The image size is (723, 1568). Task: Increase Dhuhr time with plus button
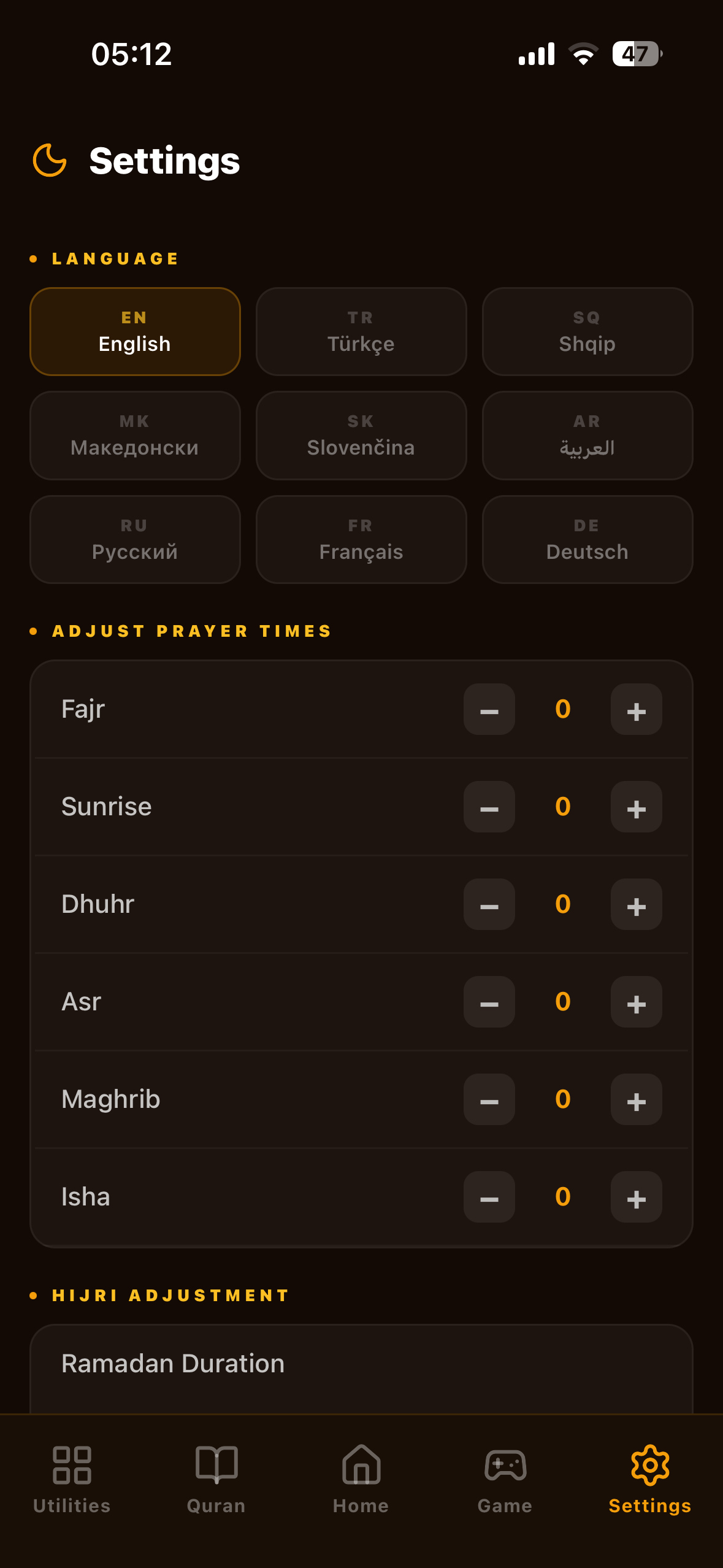coord(636,904)
